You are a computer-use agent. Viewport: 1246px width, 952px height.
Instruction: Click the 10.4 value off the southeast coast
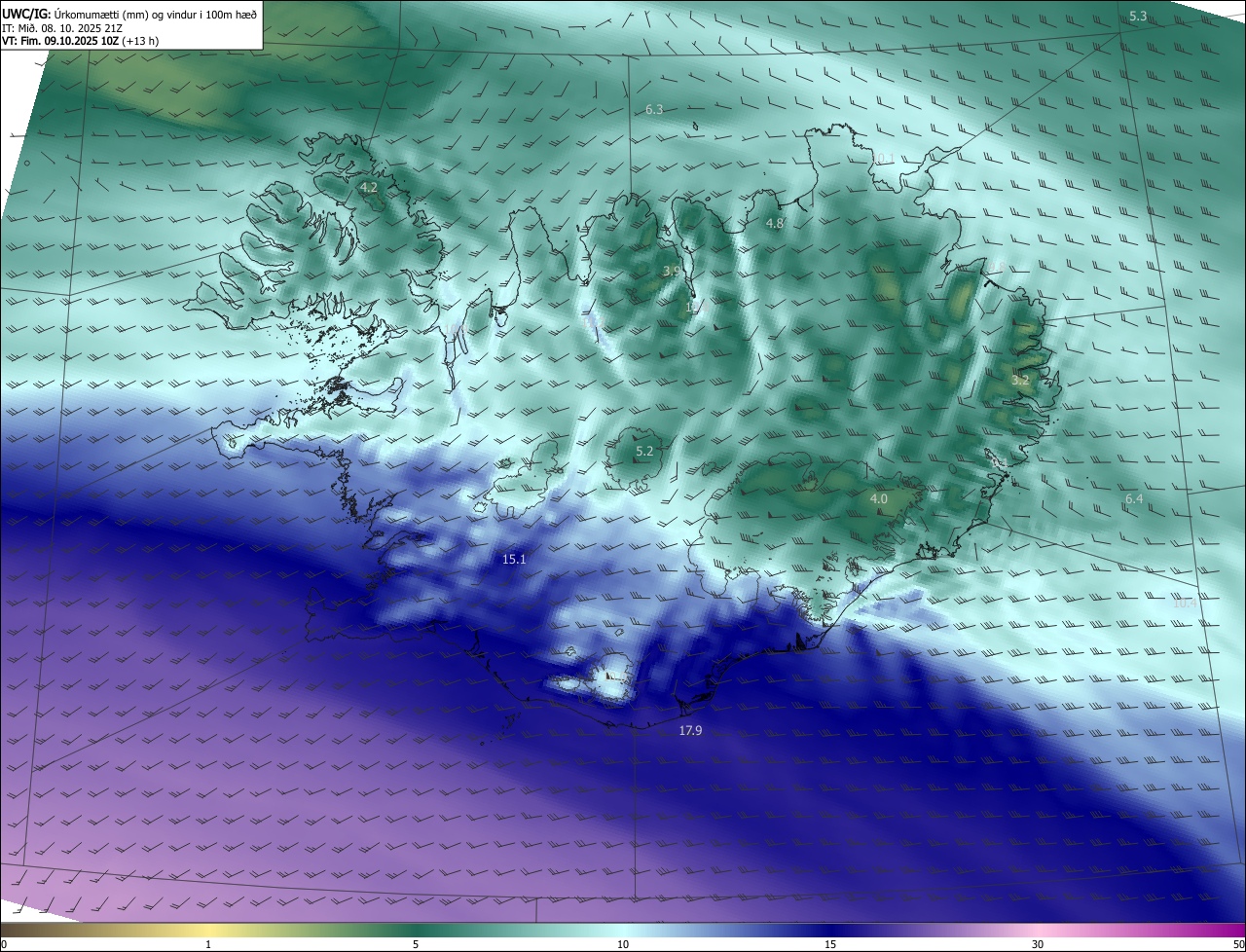click(1185, 604)
